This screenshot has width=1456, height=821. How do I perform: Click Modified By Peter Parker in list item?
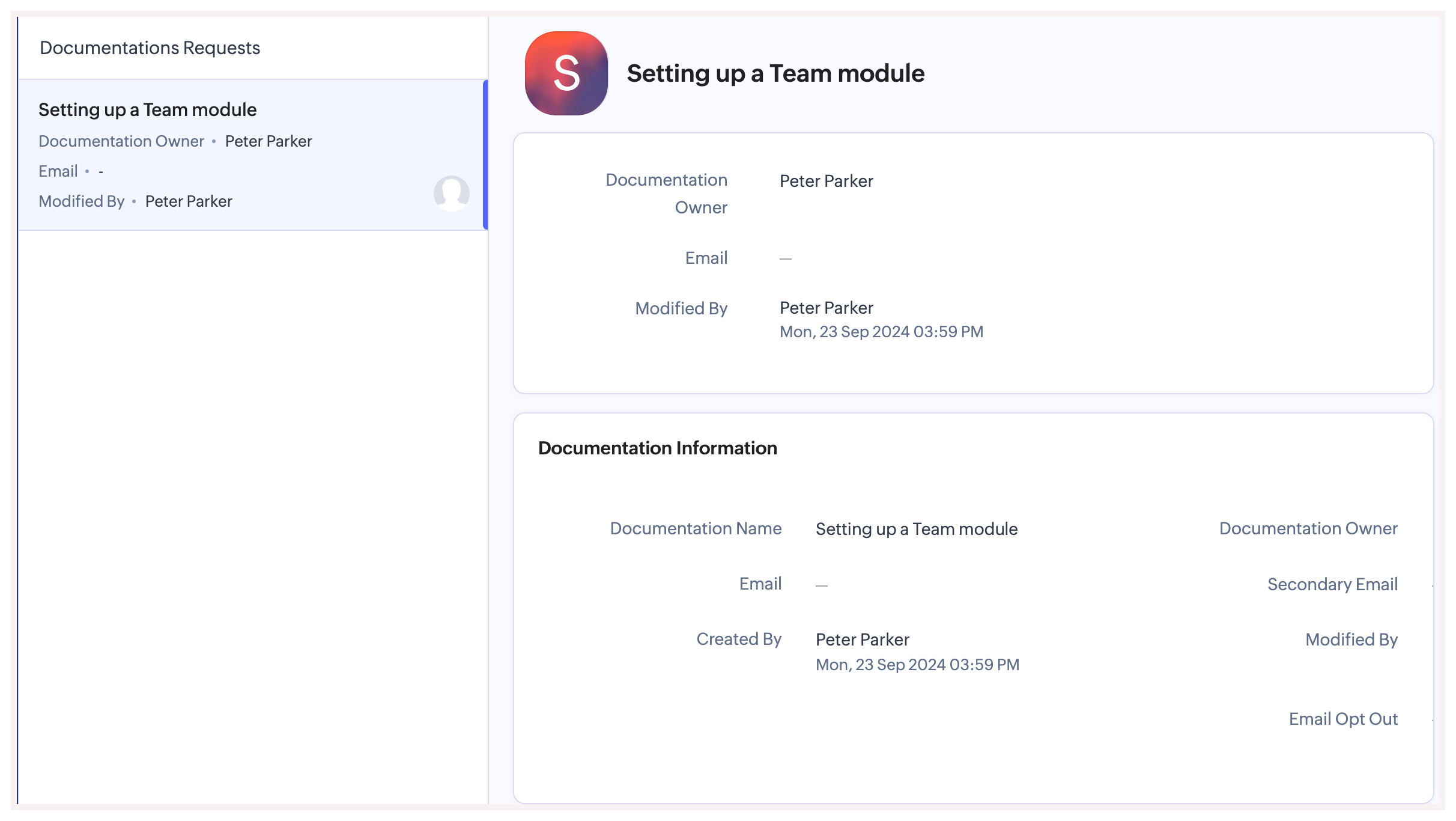(x=188, y=201)
